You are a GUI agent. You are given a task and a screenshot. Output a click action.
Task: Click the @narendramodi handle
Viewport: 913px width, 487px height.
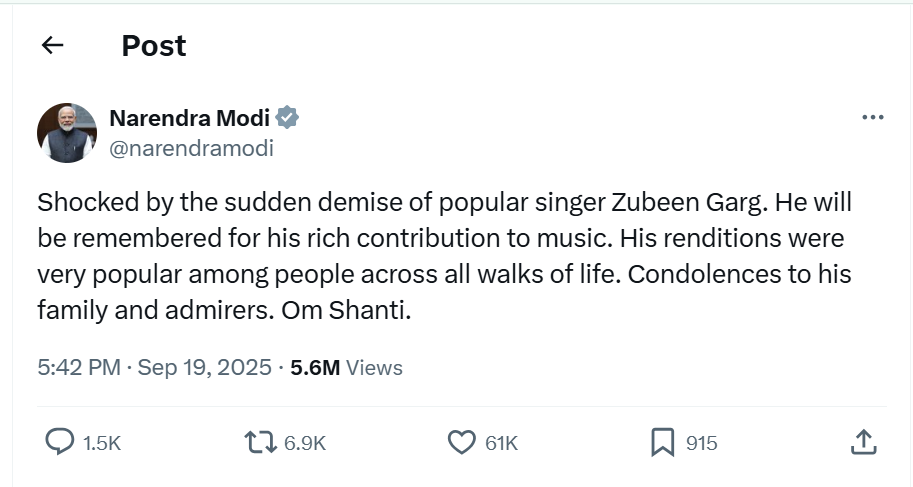click(191, 149)
